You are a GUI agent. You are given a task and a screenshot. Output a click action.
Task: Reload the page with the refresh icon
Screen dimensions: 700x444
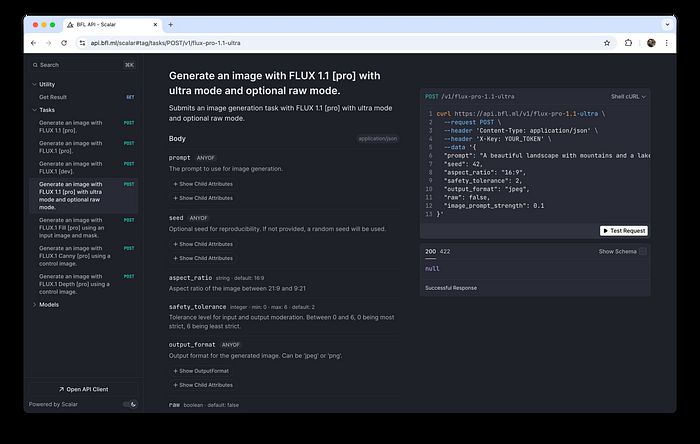(64, 43)
